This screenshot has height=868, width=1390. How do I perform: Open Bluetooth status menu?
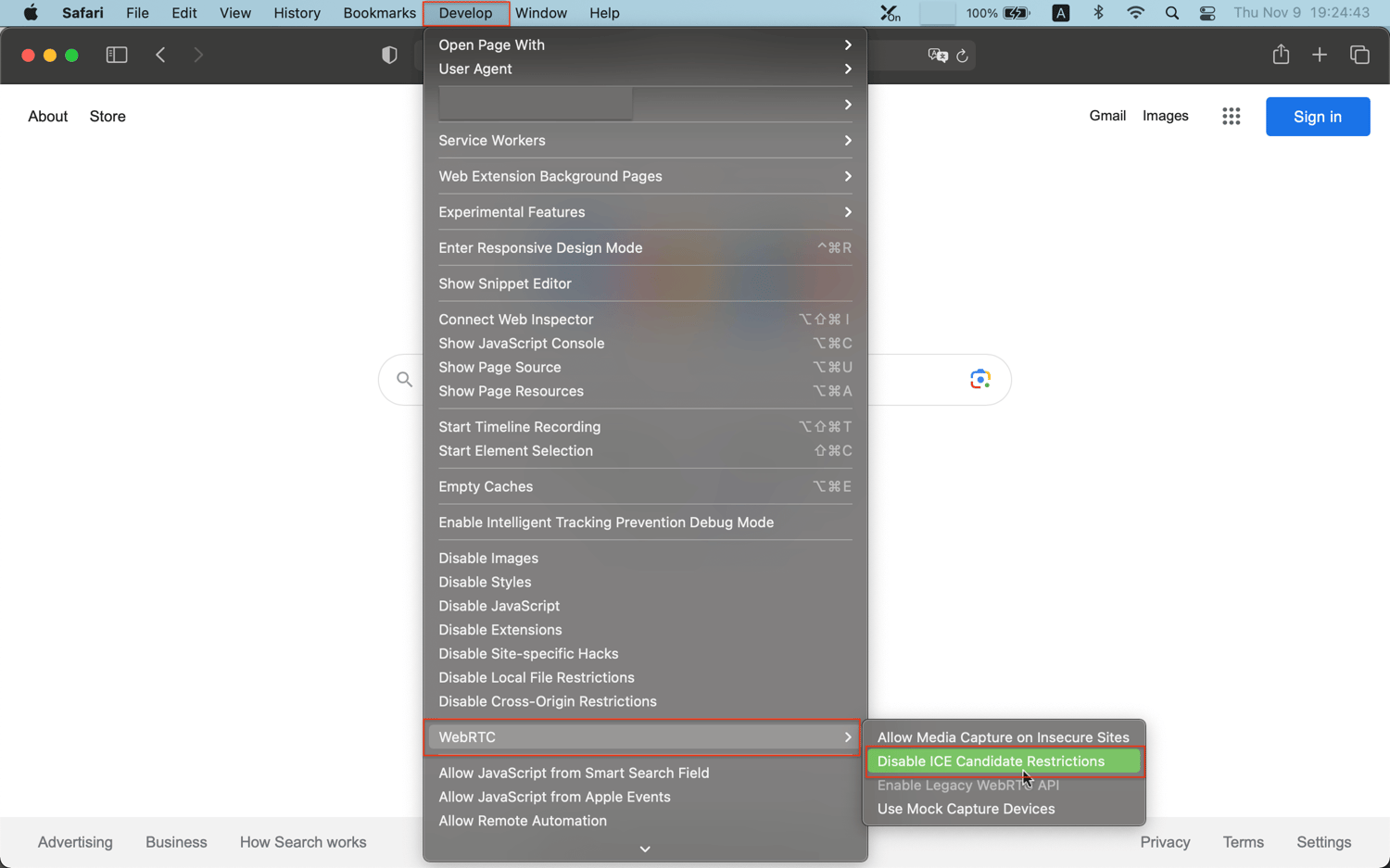tap(1098, 13)
